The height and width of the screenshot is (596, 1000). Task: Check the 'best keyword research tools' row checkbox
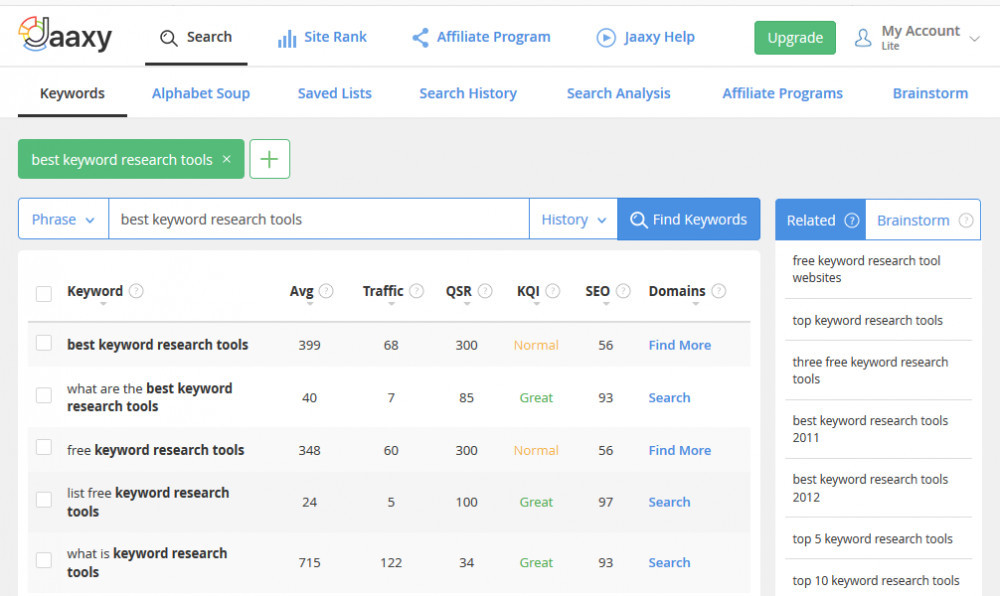pyautogui.click(x=43, y=344)
